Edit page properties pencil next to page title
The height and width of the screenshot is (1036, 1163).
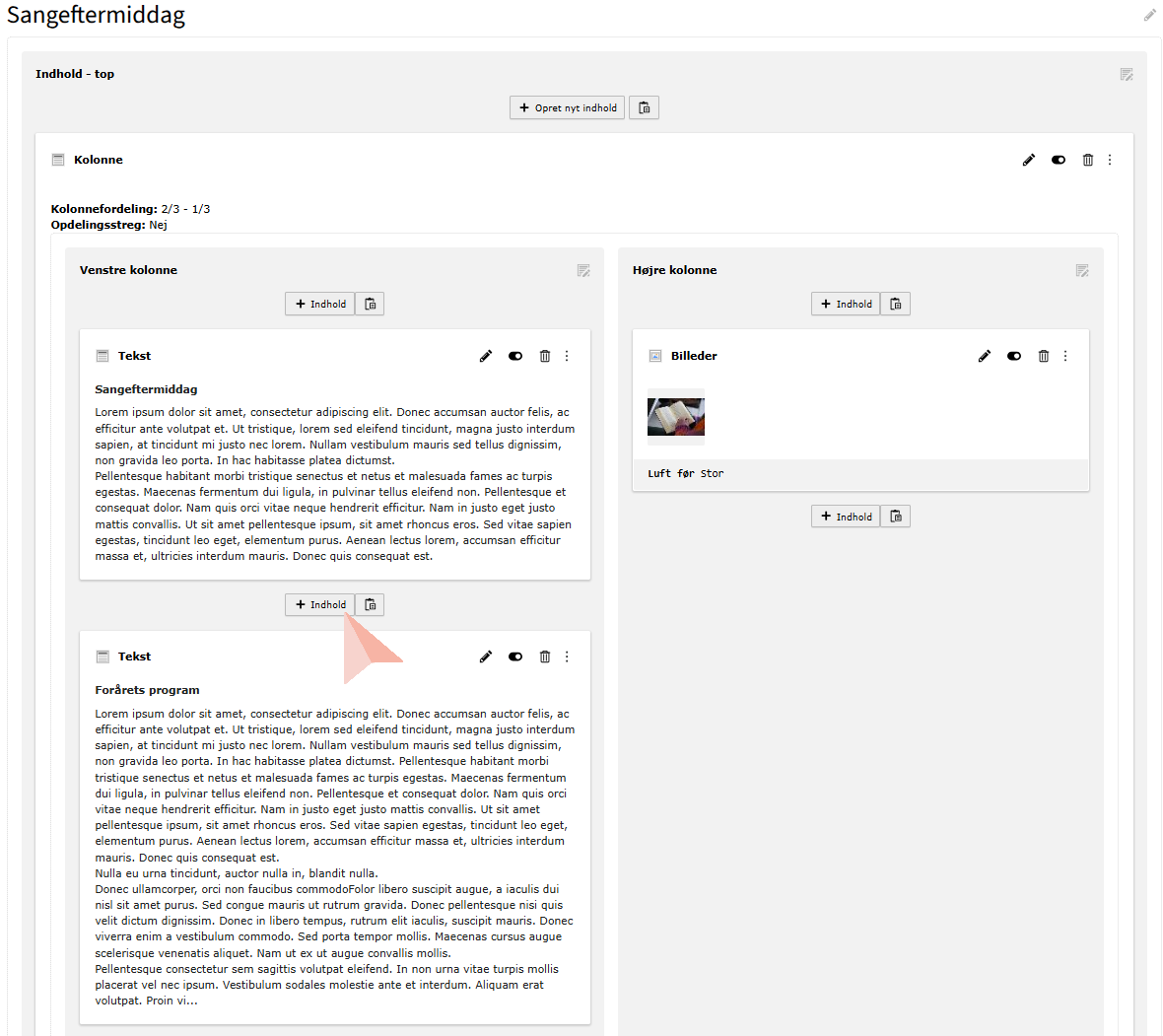click(1149, 15)
